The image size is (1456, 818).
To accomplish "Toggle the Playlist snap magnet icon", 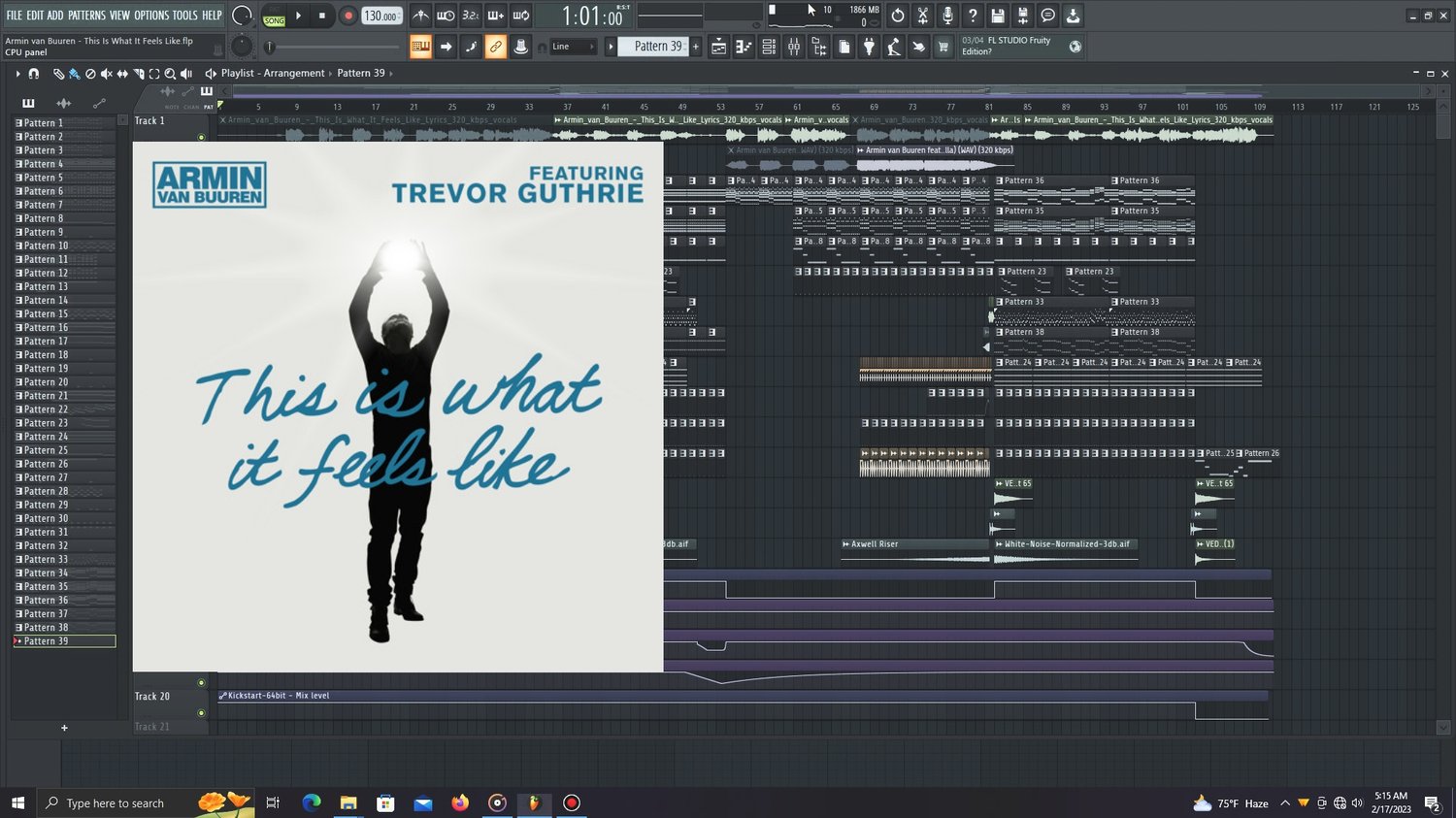I will tap(34, 74).
